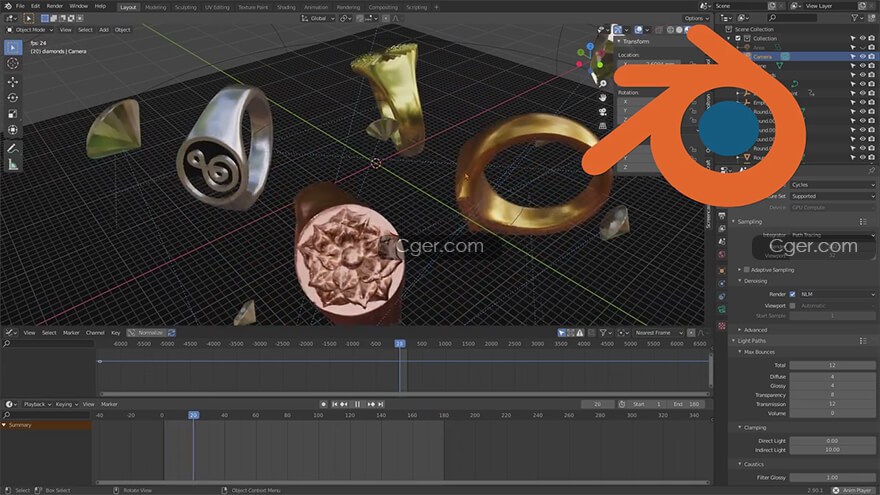Choose the Move tool

[x=12, y=82]
